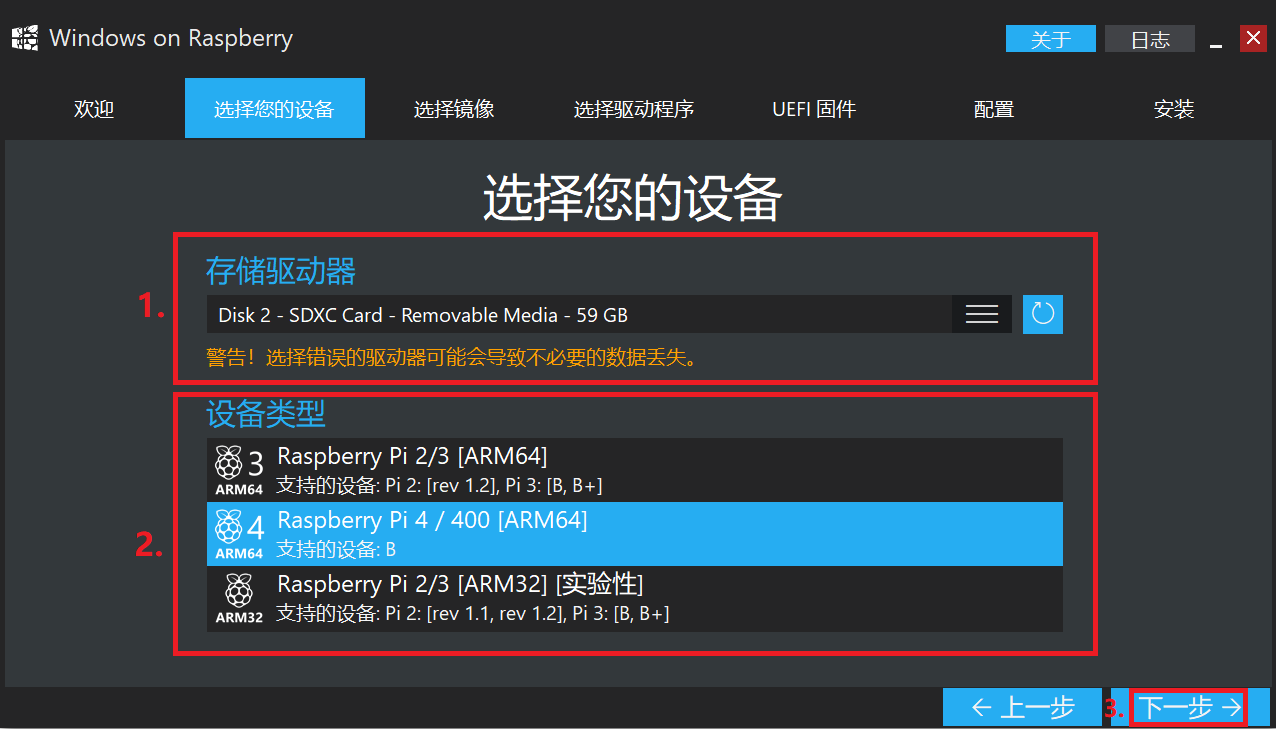Close the Windows on Raspberry window
1276x729 pixels.
click(x=1253, y=39)
